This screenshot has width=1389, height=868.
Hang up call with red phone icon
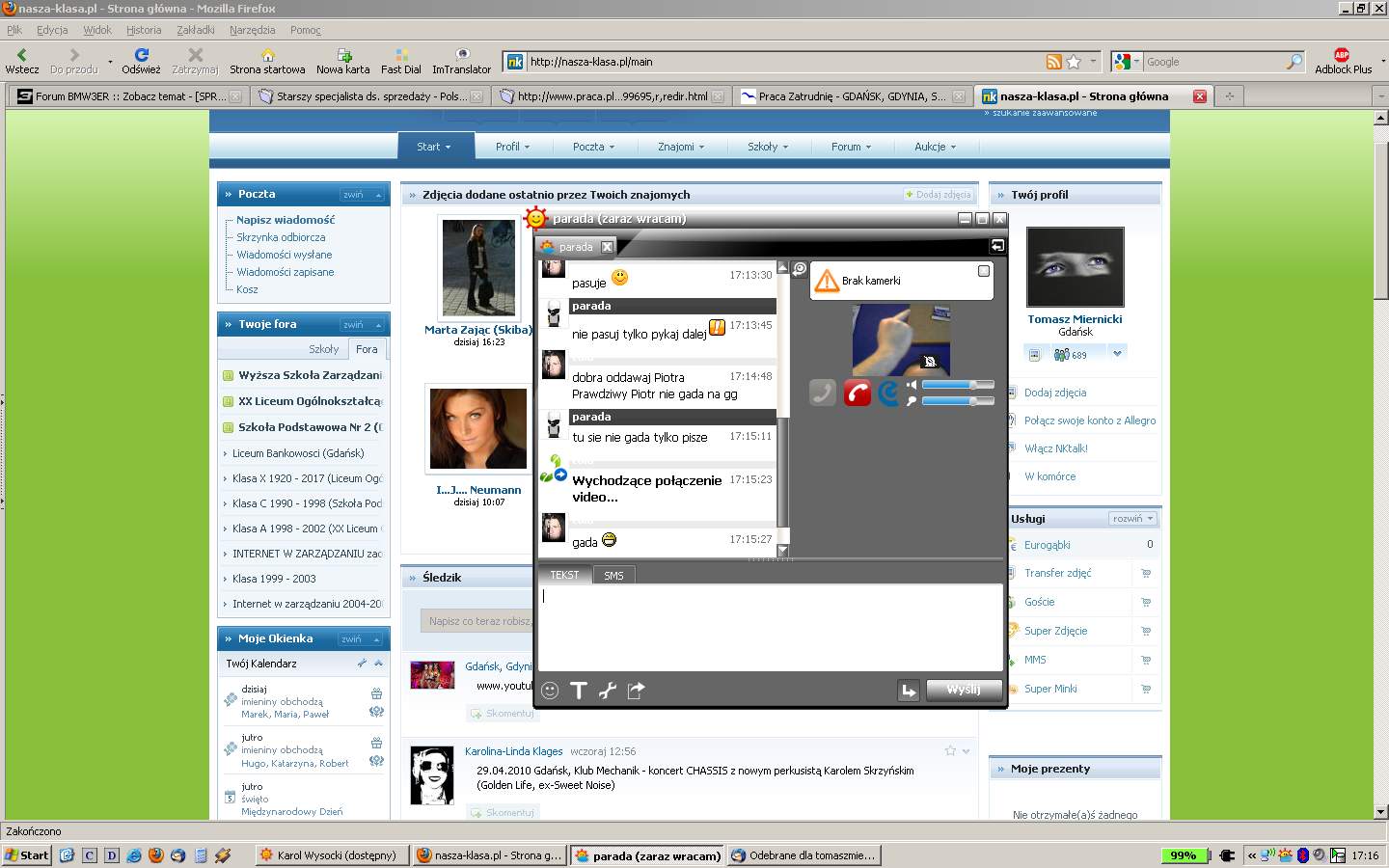tap(858, 393)
